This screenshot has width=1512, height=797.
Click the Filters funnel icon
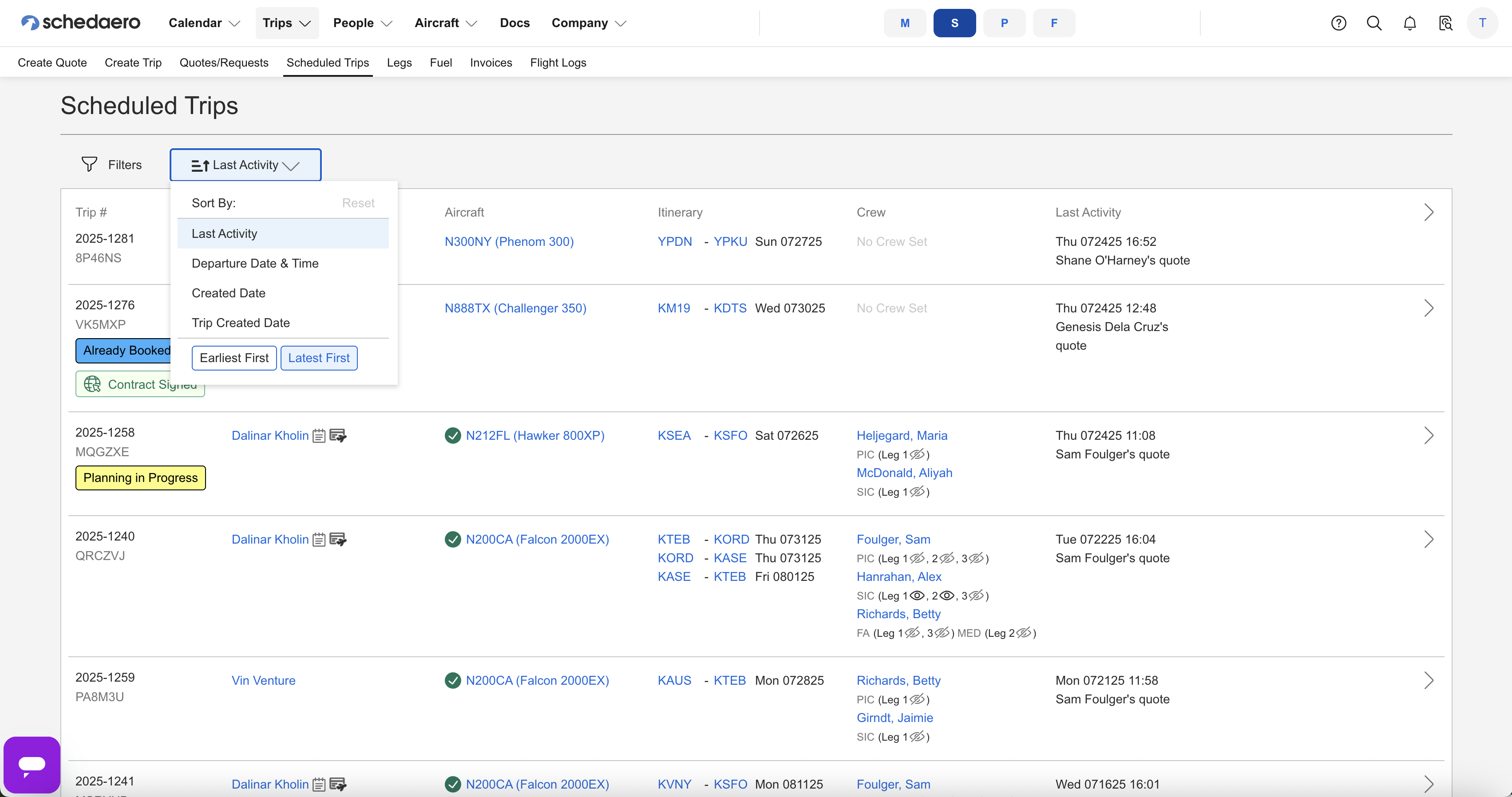[89, 164]
